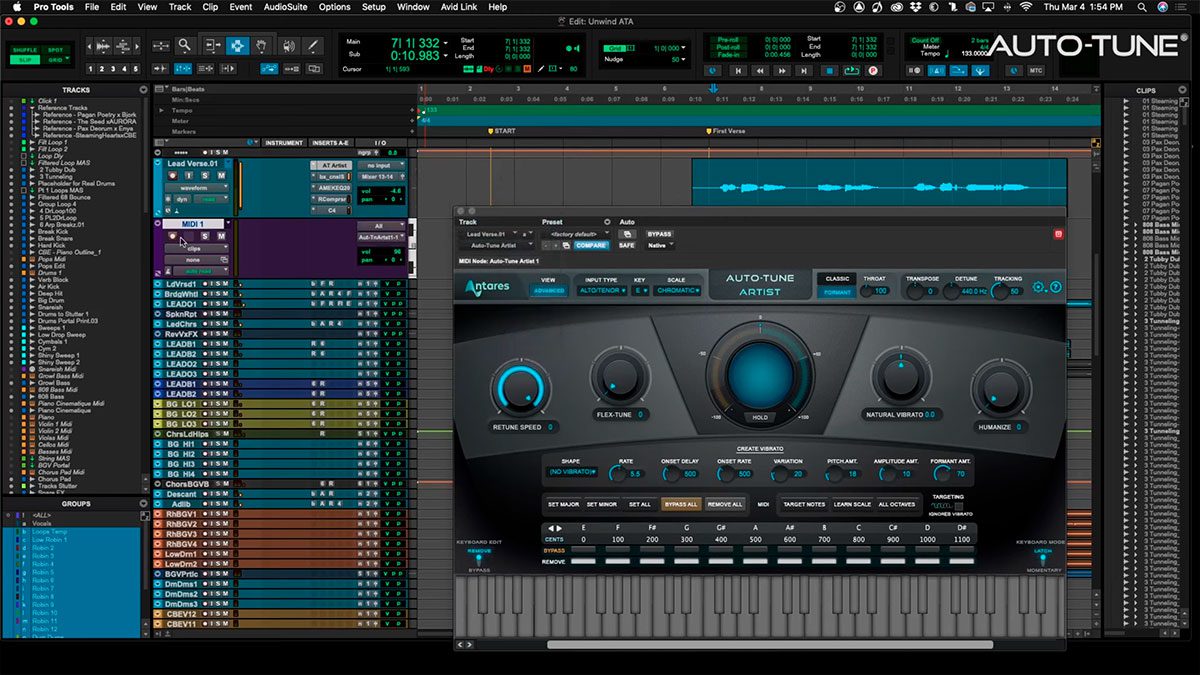
Task: Click the BYPASS ALL button
Action: pyautogui.click(x=682, y=505)
